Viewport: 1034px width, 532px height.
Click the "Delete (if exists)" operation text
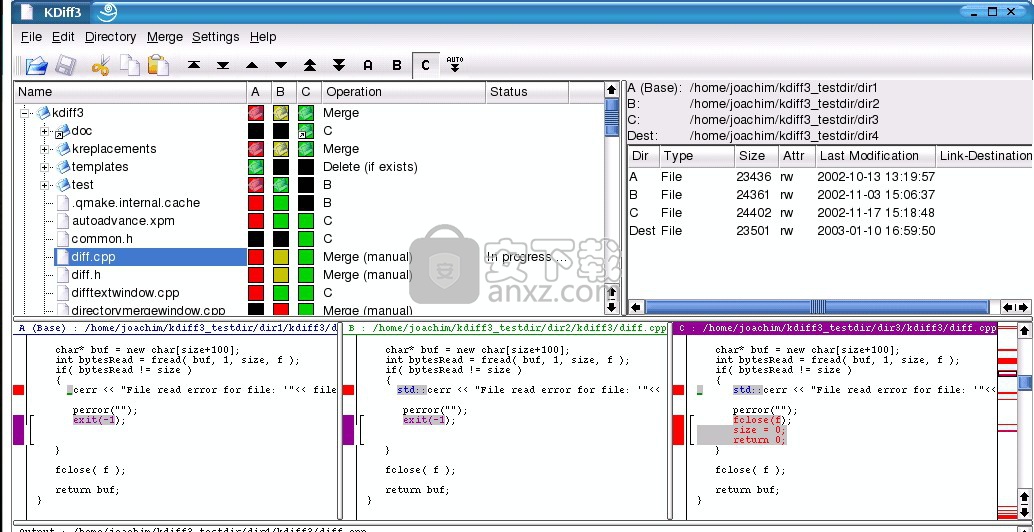point(370,167)
